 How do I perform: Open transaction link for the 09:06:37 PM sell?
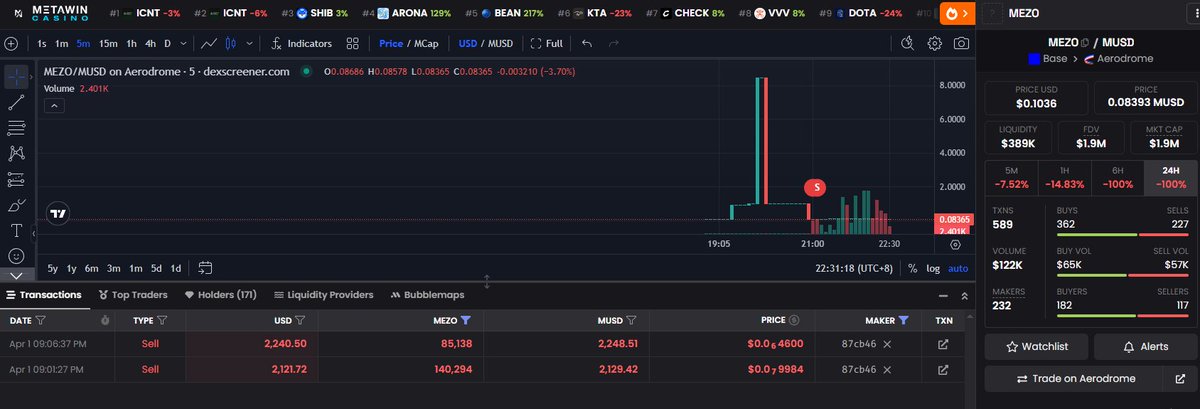click(942, 343)
